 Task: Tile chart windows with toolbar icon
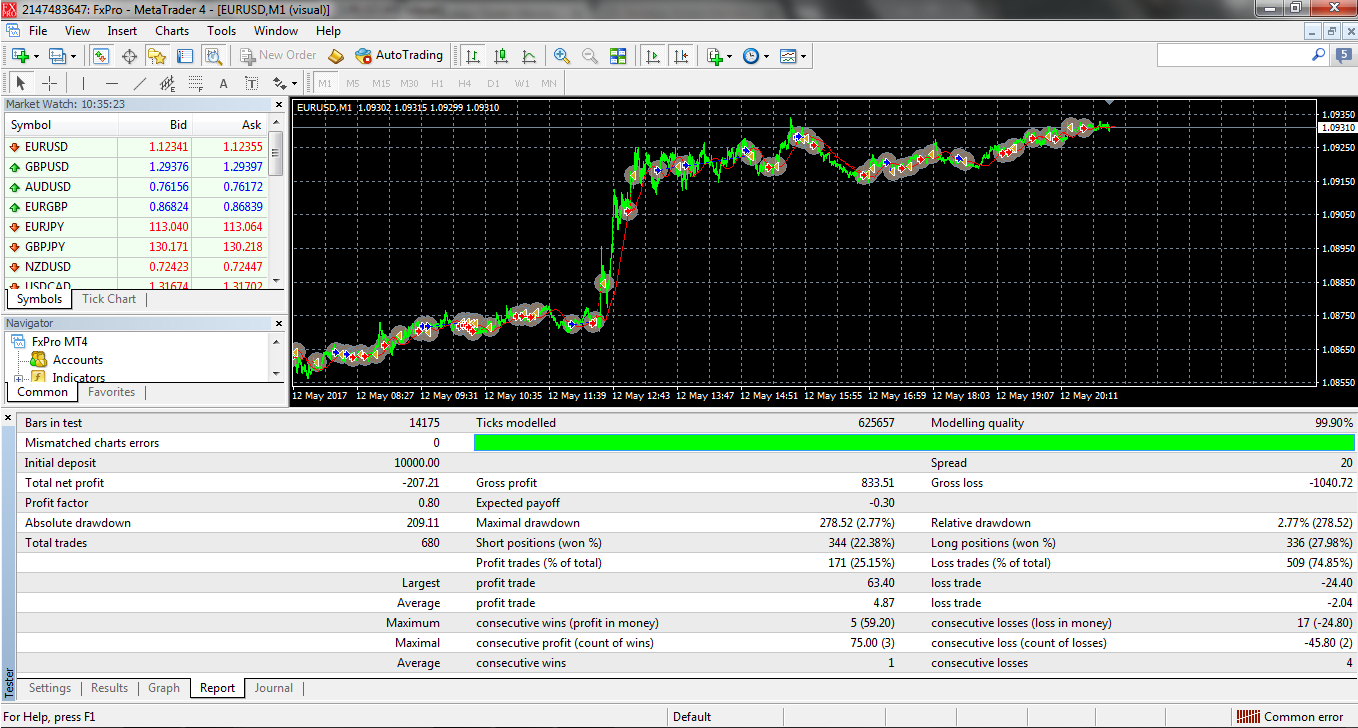click(x=618, y=56)
